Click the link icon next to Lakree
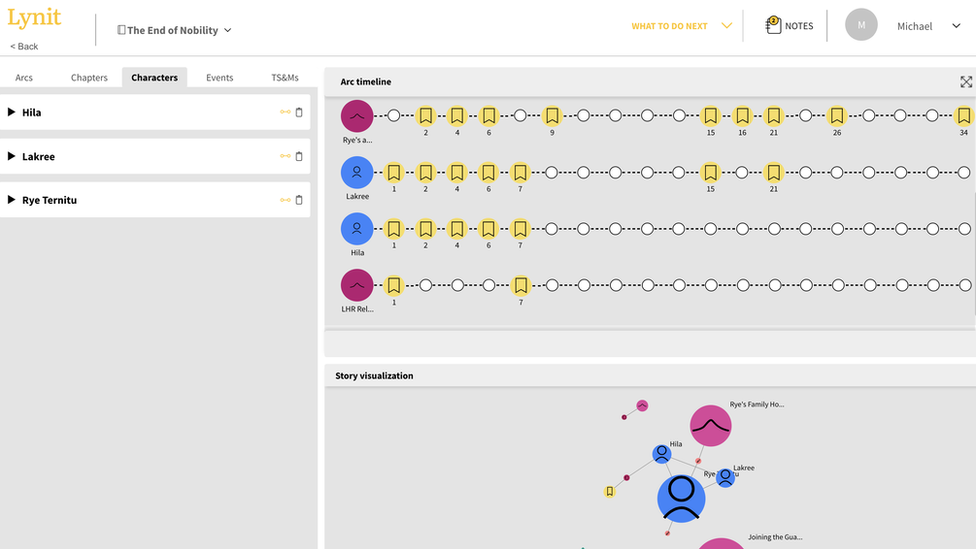Image resolution: width=976 pixels, height=549 pixels. [285, 157]
